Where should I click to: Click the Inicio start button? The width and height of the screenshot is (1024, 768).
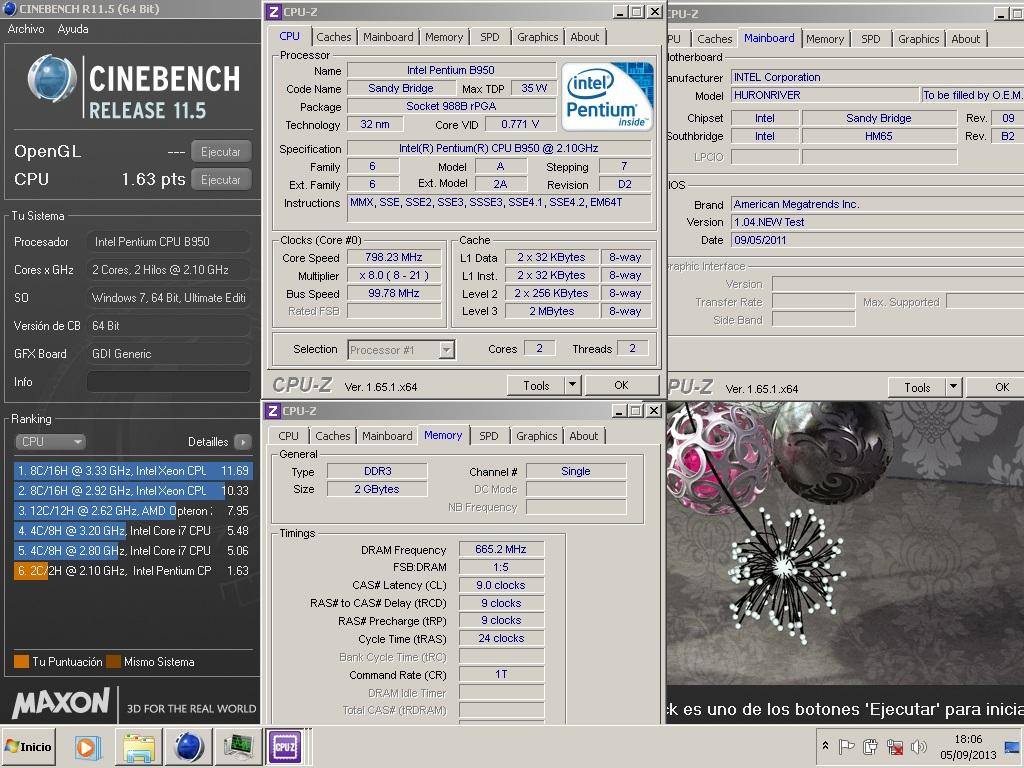[x=29, y=746]
